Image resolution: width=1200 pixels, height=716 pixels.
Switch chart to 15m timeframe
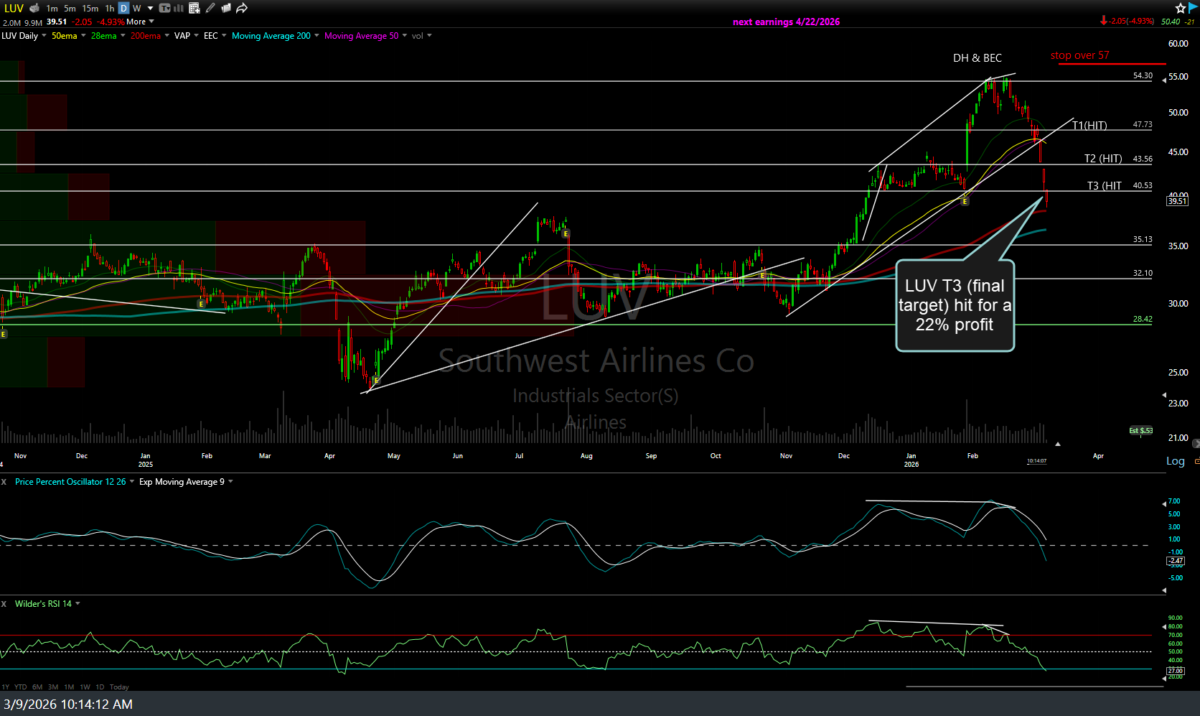[x=88, y=8]
